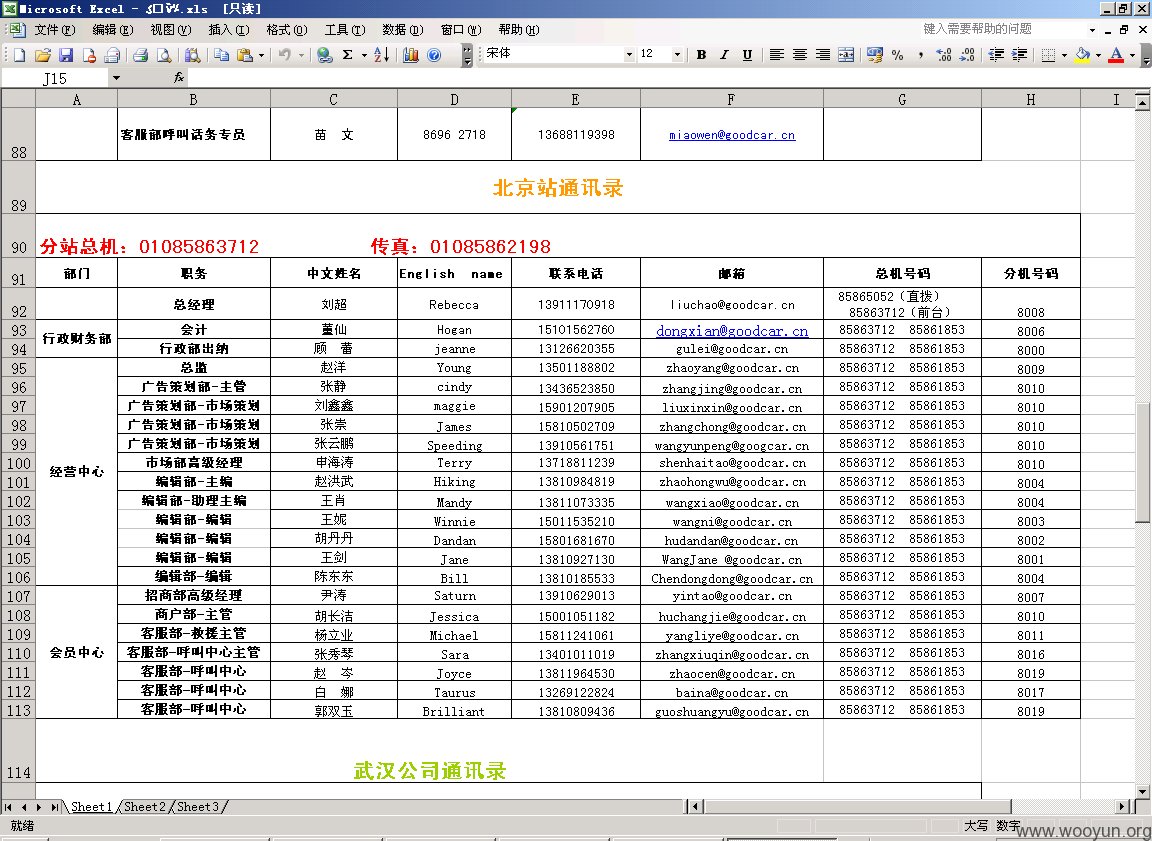Click the fx Insert Function button
Viewport: 1152px width, 841px height.
click(179, 77)
